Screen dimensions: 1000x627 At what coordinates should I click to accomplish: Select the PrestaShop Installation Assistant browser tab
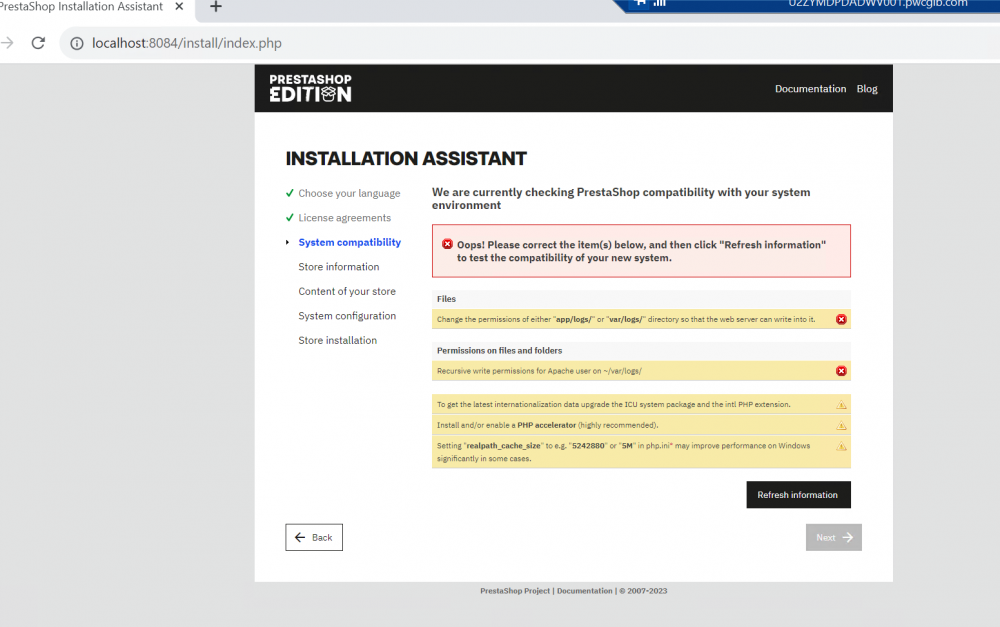(90, 7)
